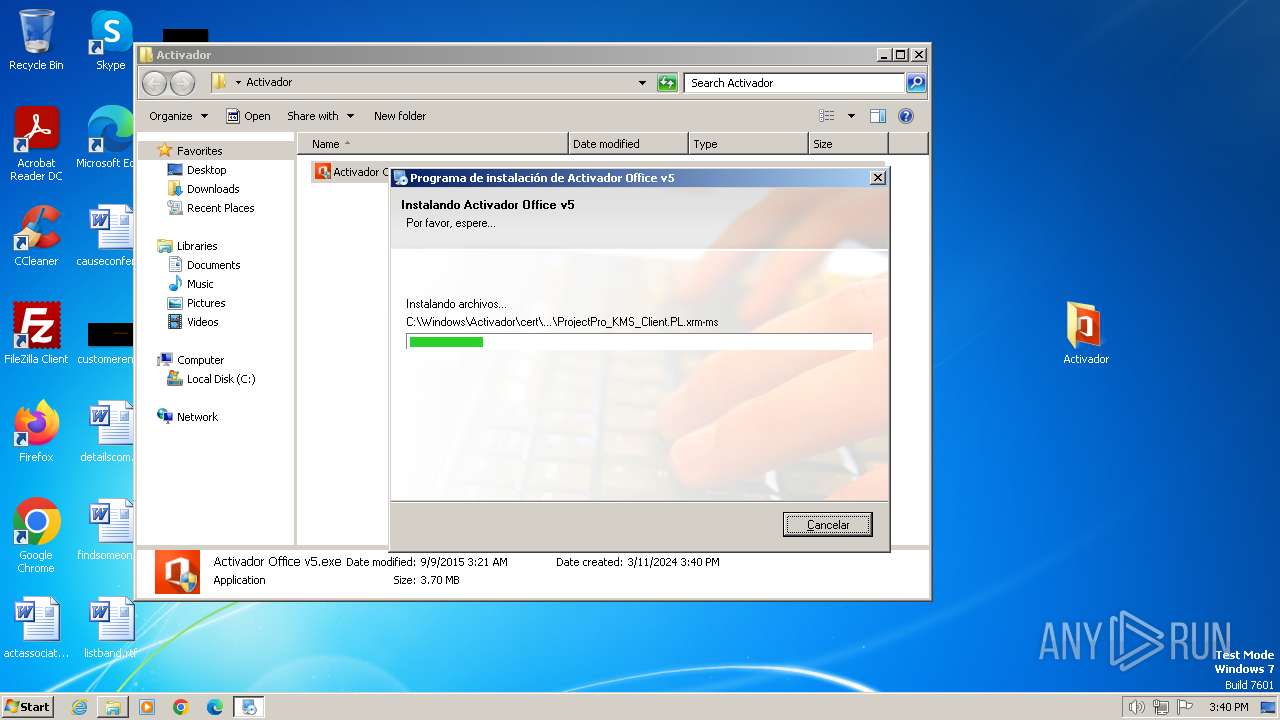Expand address bar history dropdown
The width and height of the screenshot is (1280, 720).
pos(642,83)
